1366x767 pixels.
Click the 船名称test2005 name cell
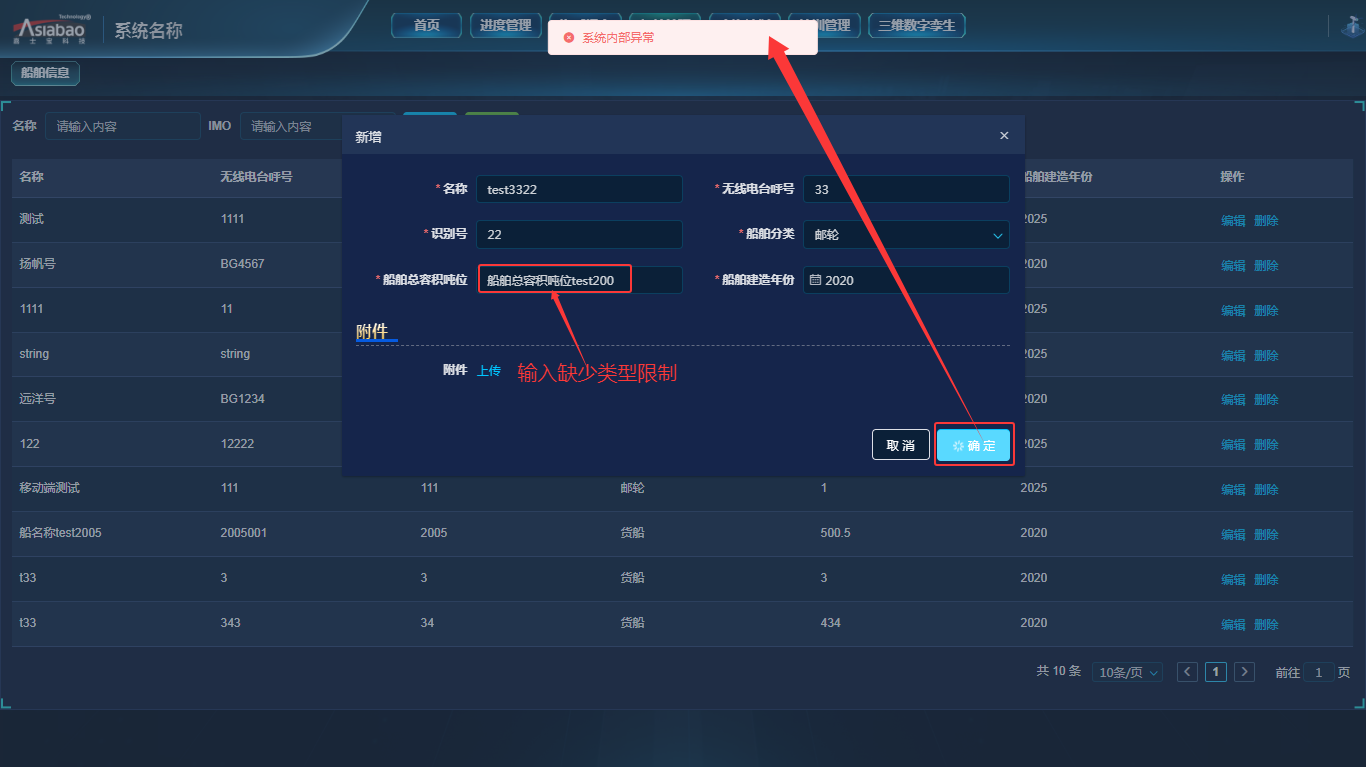[x=60, y=533]
